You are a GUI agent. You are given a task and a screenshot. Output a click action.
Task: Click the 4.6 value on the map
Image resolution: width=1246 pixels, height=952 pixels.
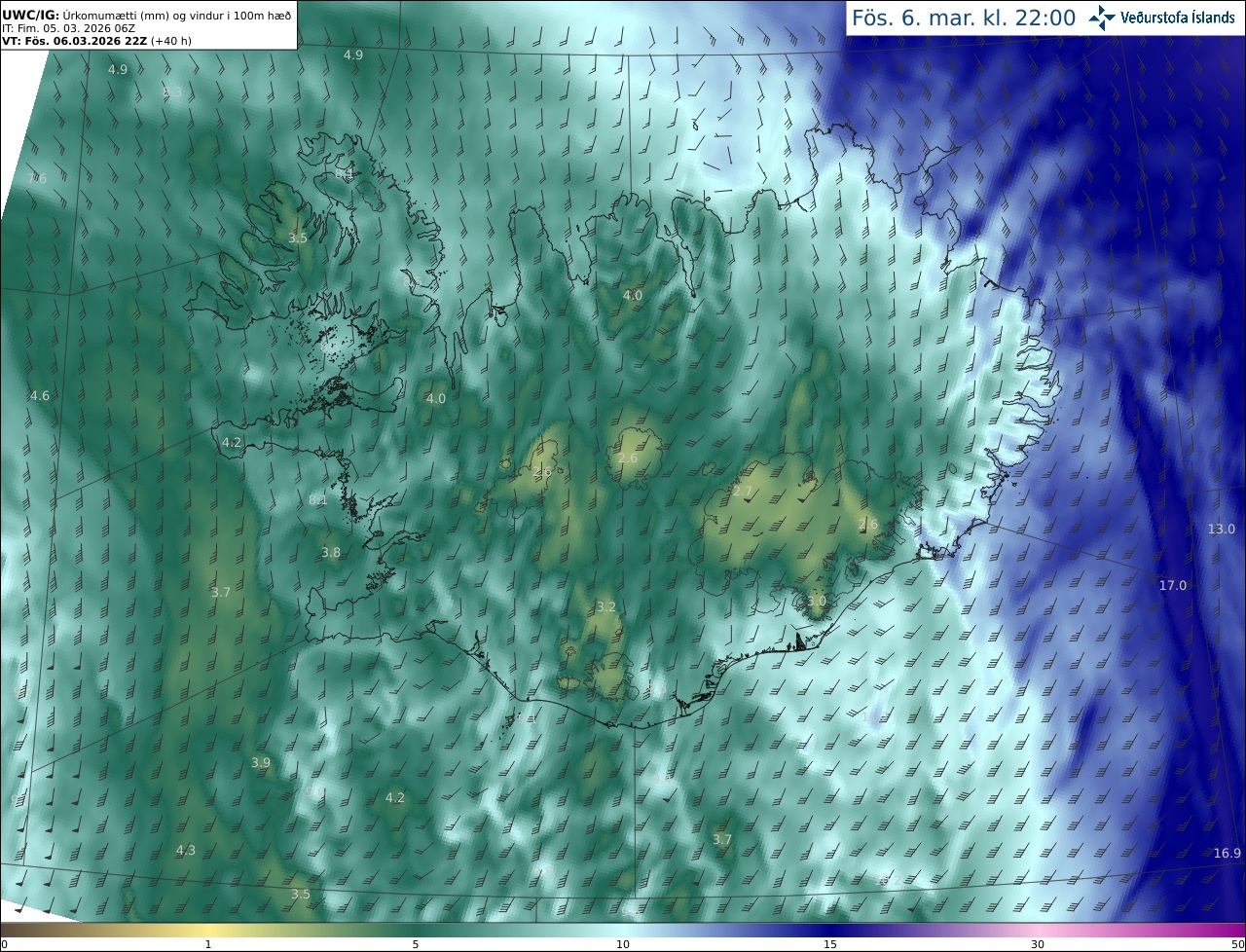tap(40, 396)
